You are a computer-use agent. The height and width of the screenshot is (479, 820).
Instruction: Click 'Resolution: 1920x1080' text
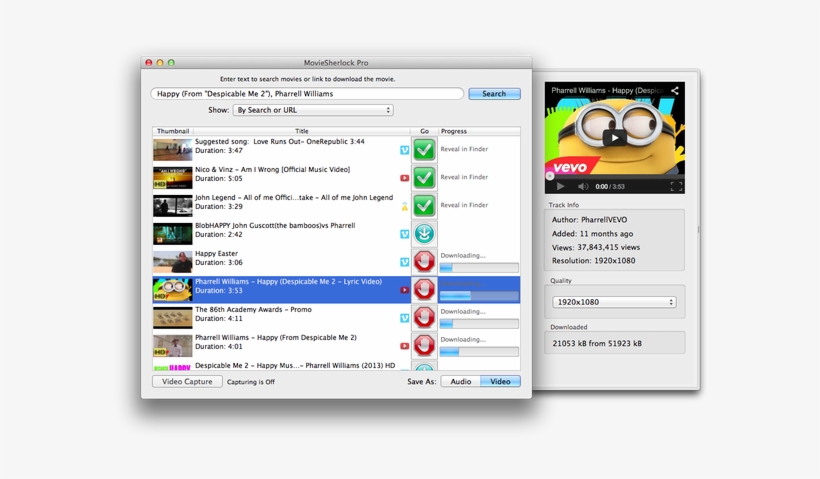594,260
